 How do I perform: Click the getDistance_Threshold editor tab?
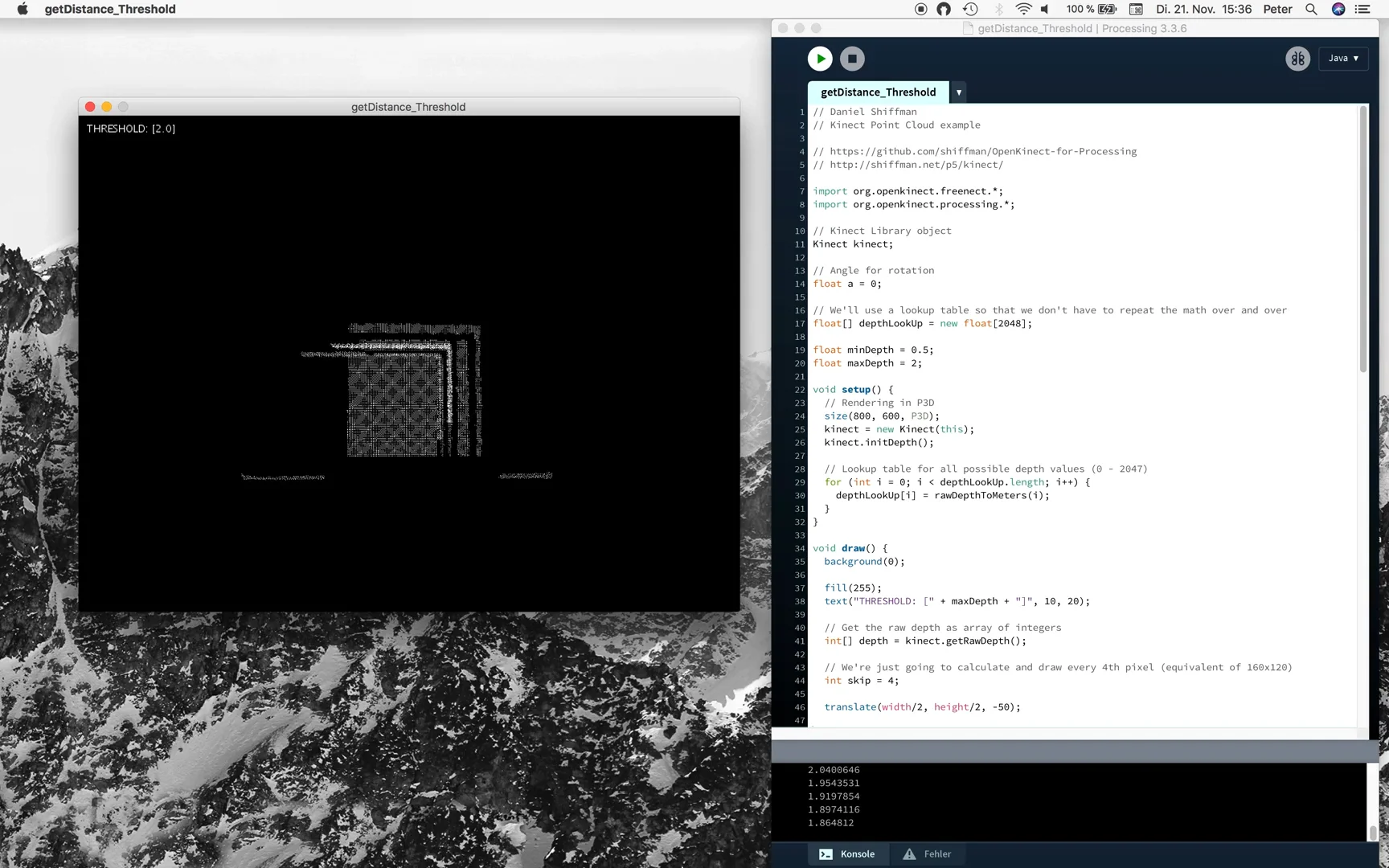coord(876,92)
